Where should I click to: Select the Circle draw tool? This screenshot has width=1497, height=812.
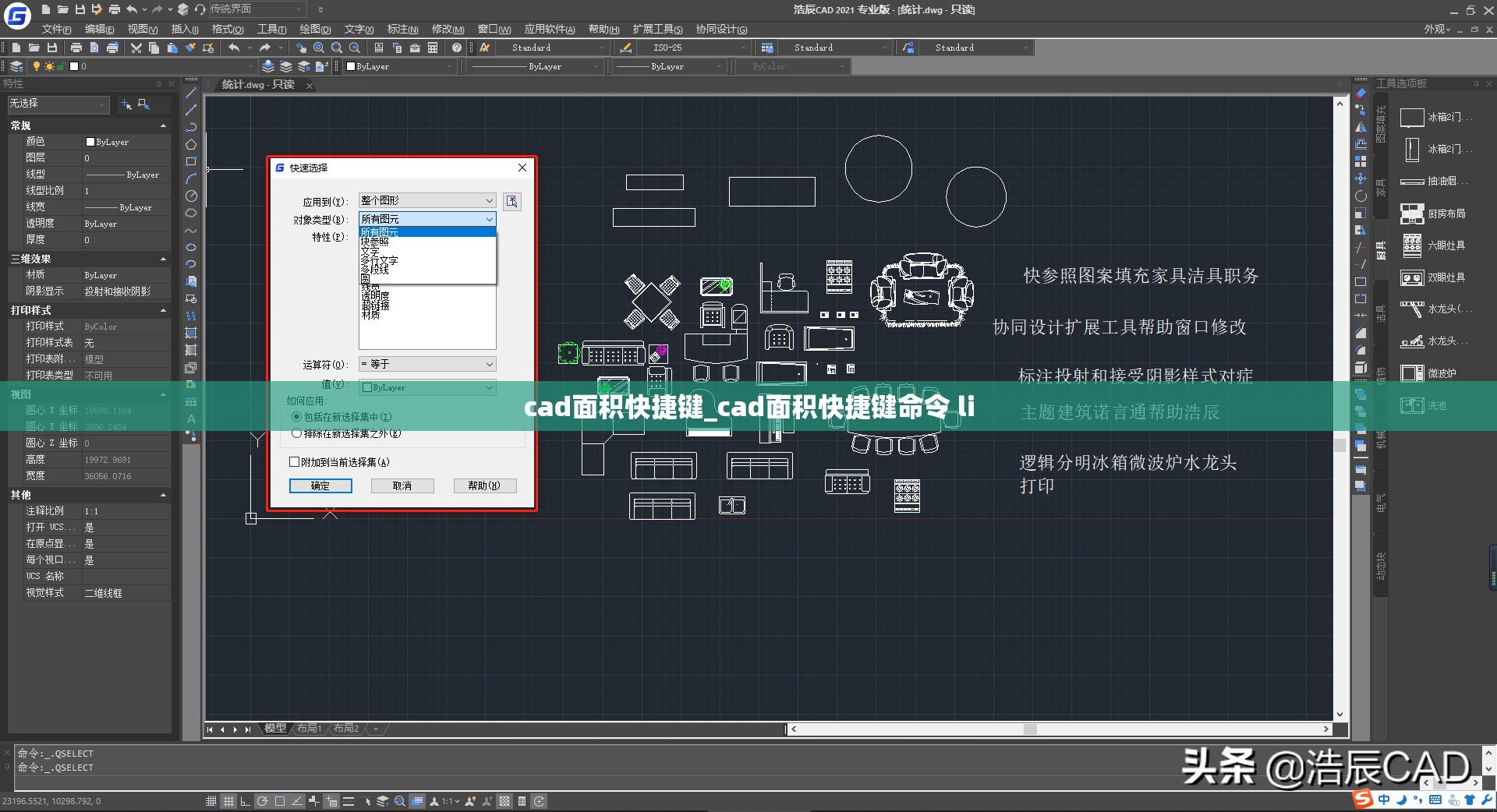click(191, 196)
